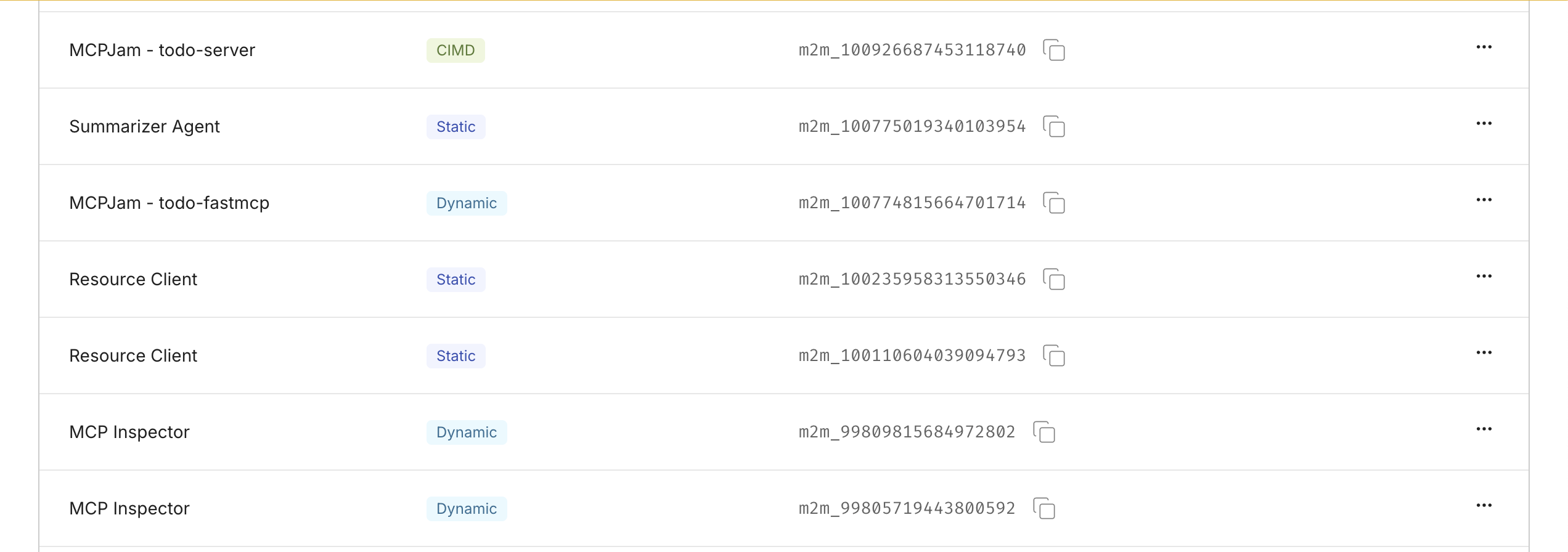The image size is (1568, 552).
Task: Open more options for MCPJam todo-server
Action: click(1484, 47)
